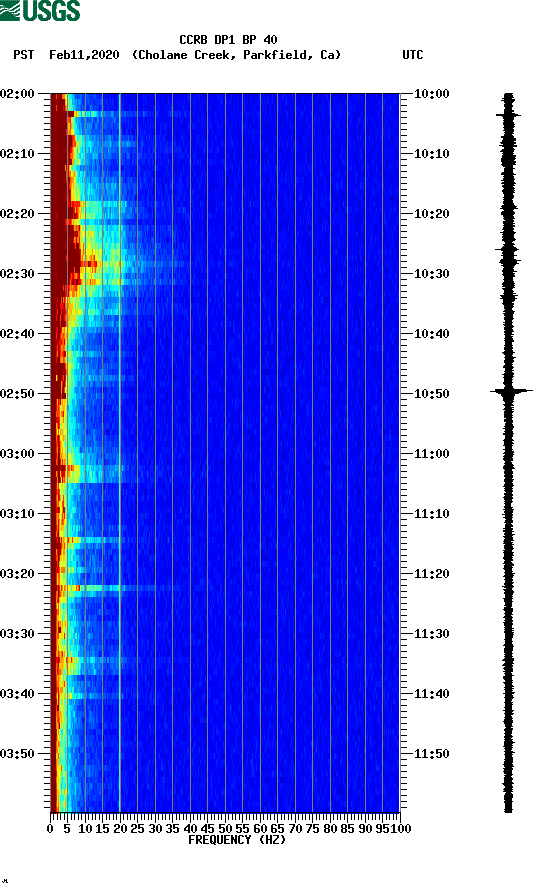Image resolution: width=552 pixels, height=892 pixels.
Task: Click the 80 Hz frequency tick label
Action: [x=330, y=829]
